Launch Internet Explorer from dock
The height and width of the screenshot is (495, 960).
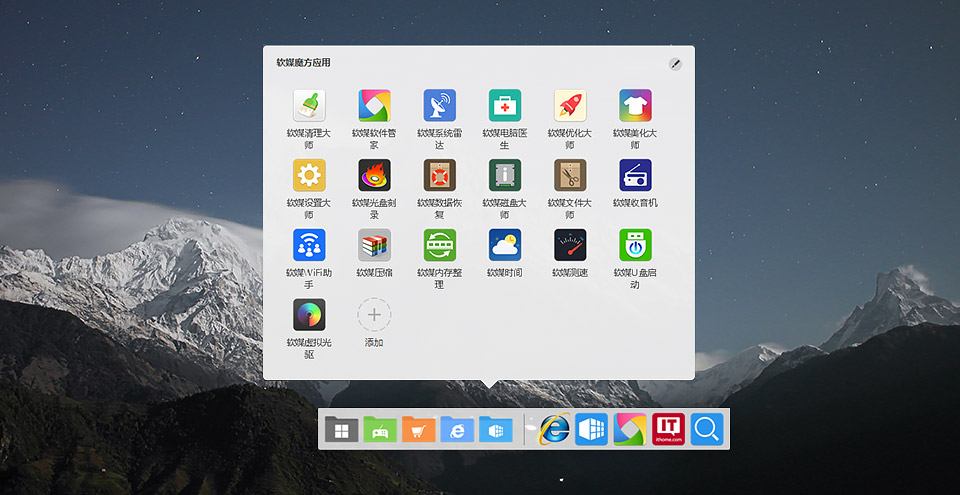coord(553,429)
